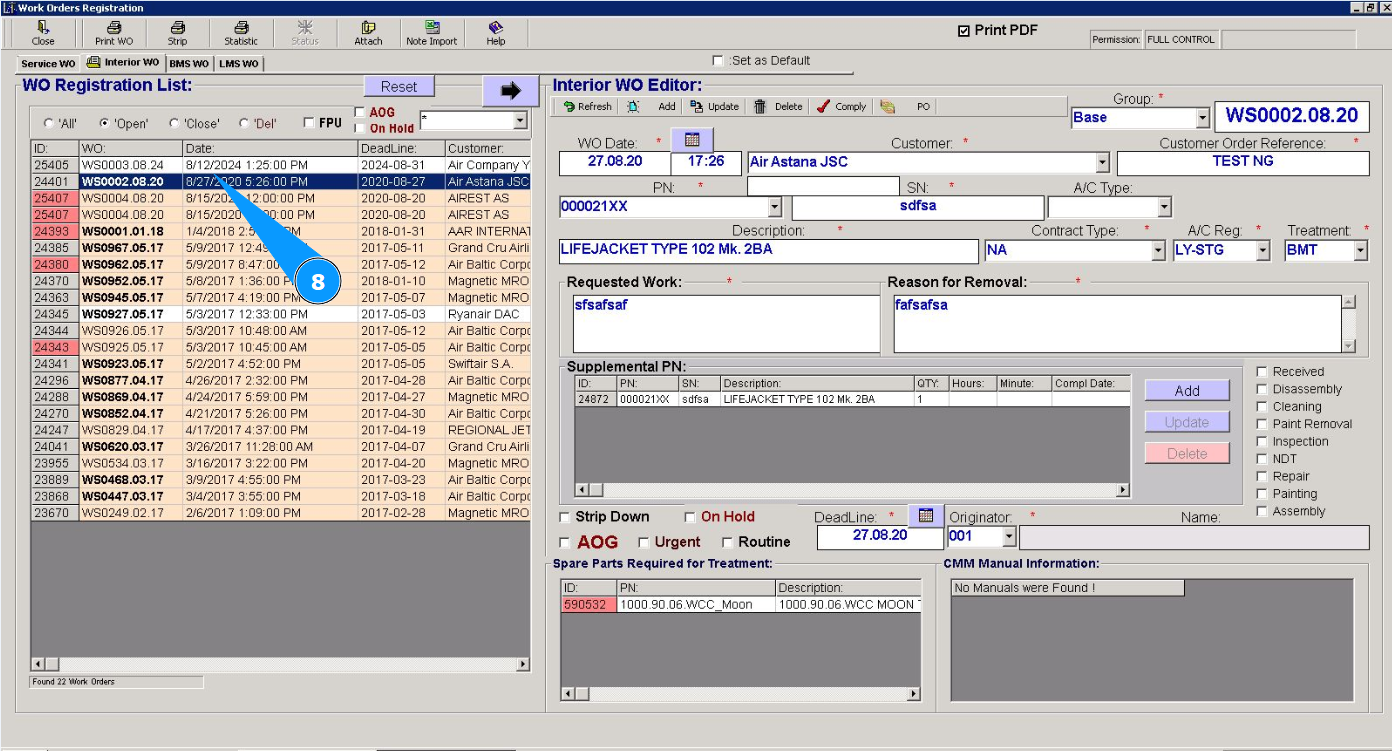
Task: Expand the Customer dropdown
Action: [x=1102, y=162]
